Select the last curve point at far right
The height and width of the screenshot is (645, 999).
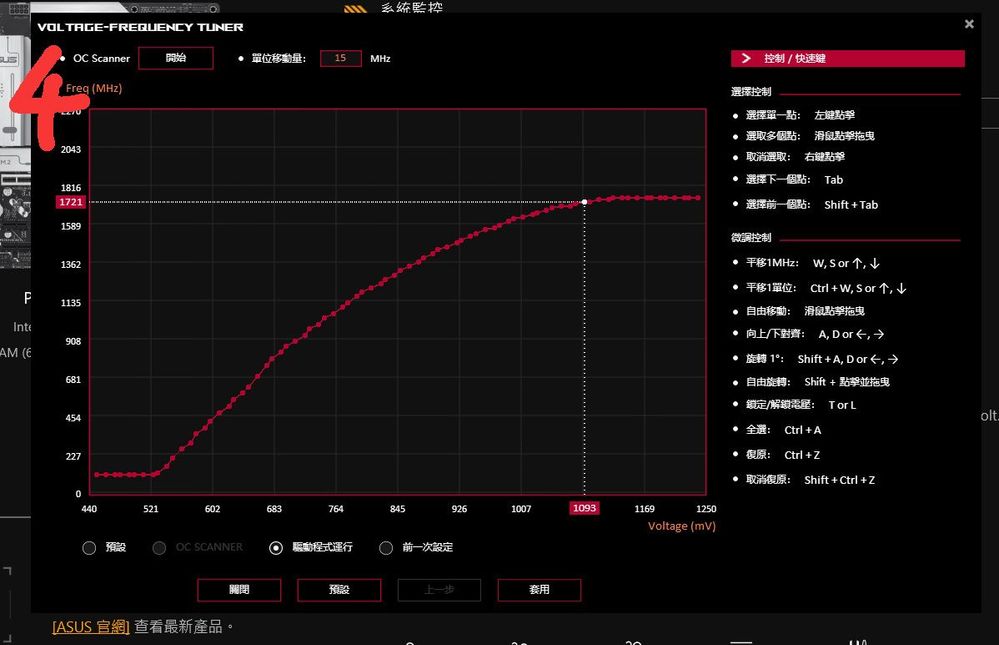pos(698,198)
